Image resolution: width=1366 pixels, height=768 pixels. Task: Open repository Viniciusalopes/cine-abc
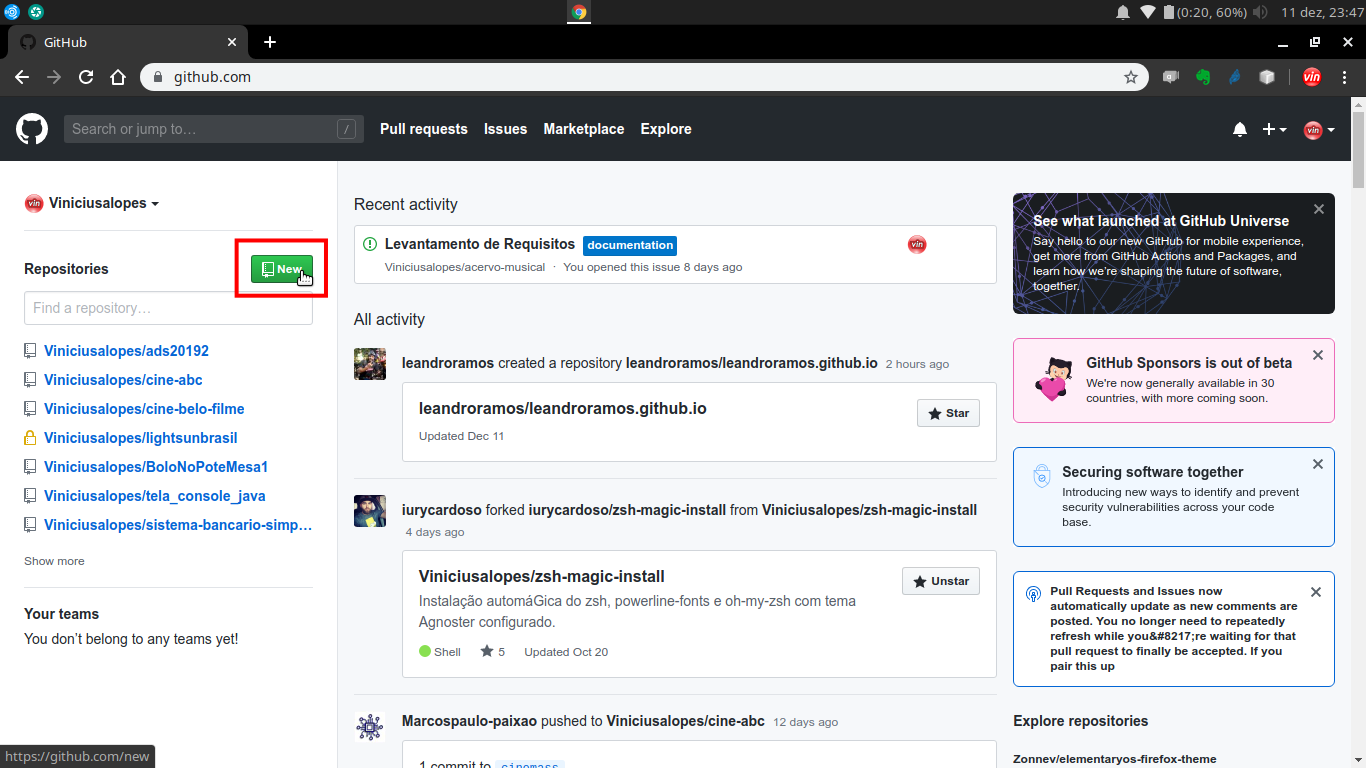[x=123, y=380]
